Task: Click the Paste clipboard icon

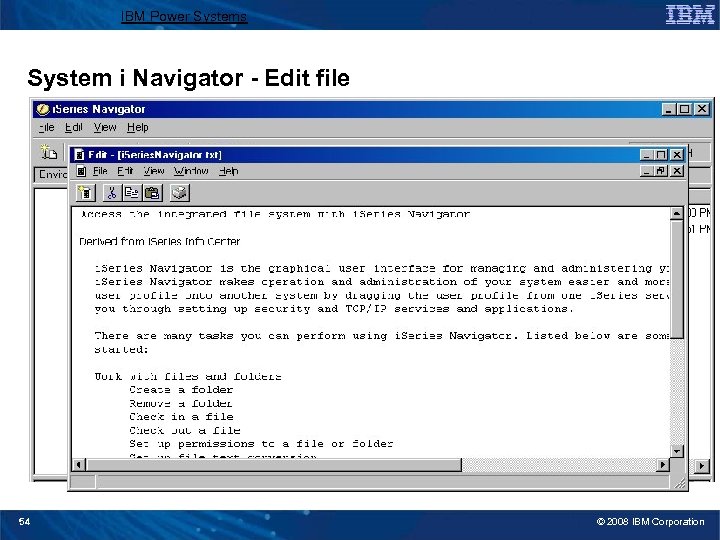Action: [x=152, y=193]
